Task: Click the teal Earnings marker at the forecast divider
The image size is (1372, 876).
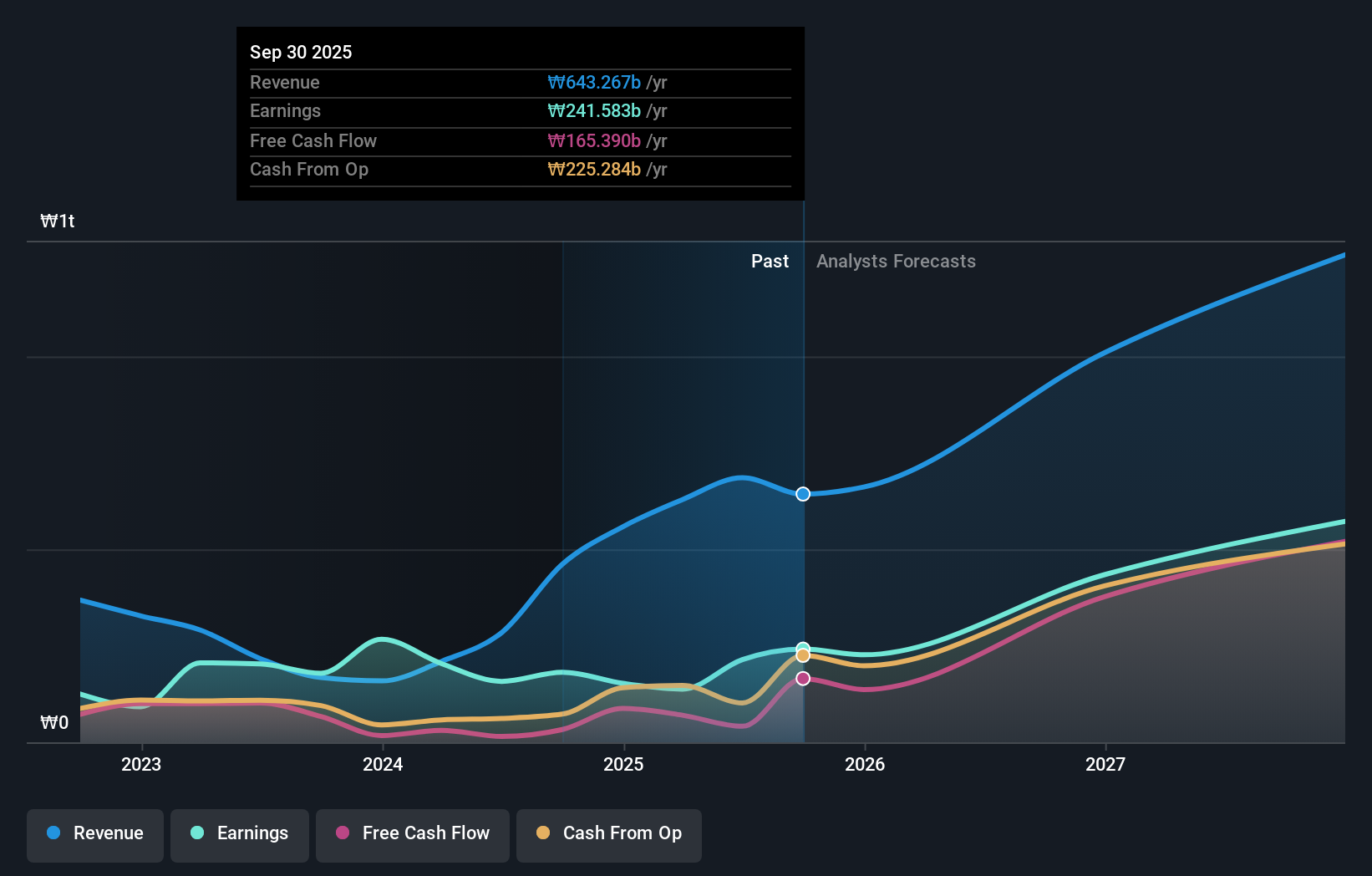Action: pos(802,649)
